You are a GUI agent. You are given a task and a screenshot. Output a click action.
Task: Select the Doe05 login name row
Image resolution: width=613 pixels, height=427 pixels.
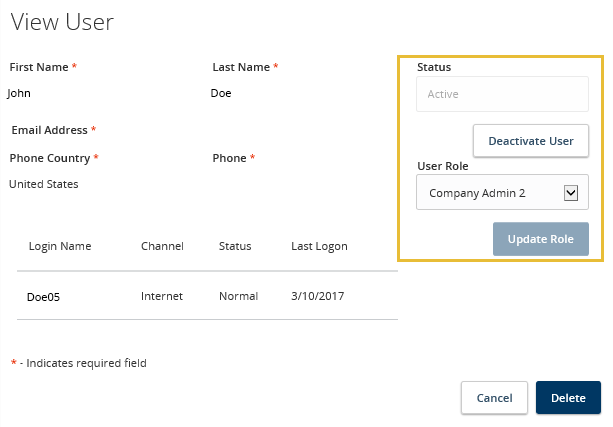point(44,297)
